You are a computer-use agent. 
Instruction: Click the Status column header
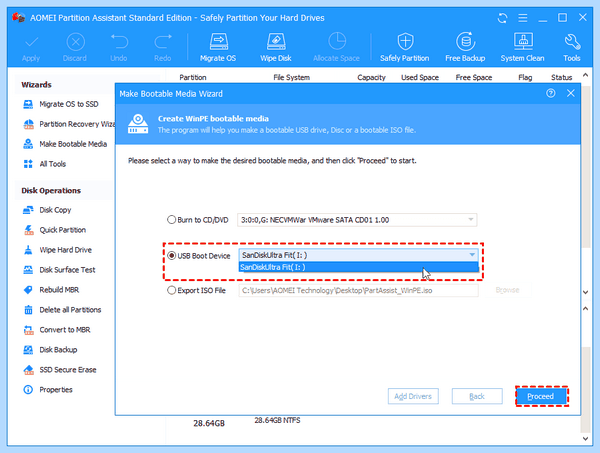tap(561, 77)
